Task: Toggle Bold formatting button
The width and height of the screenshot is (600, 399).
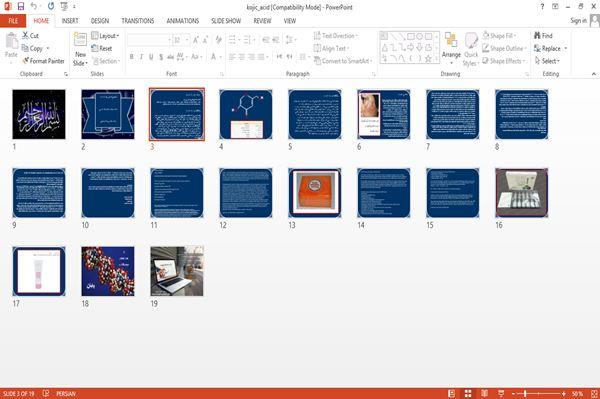Action: pyautogui.click(x=132, y=57)
